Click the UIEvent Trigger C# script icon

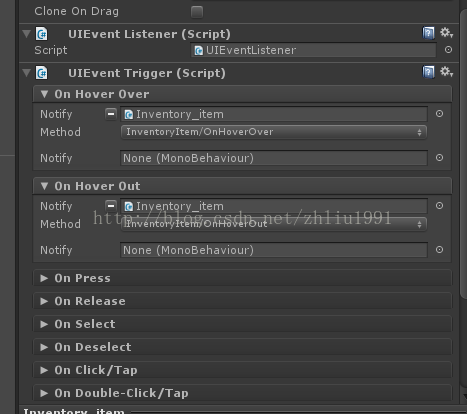tap(42, 73)
